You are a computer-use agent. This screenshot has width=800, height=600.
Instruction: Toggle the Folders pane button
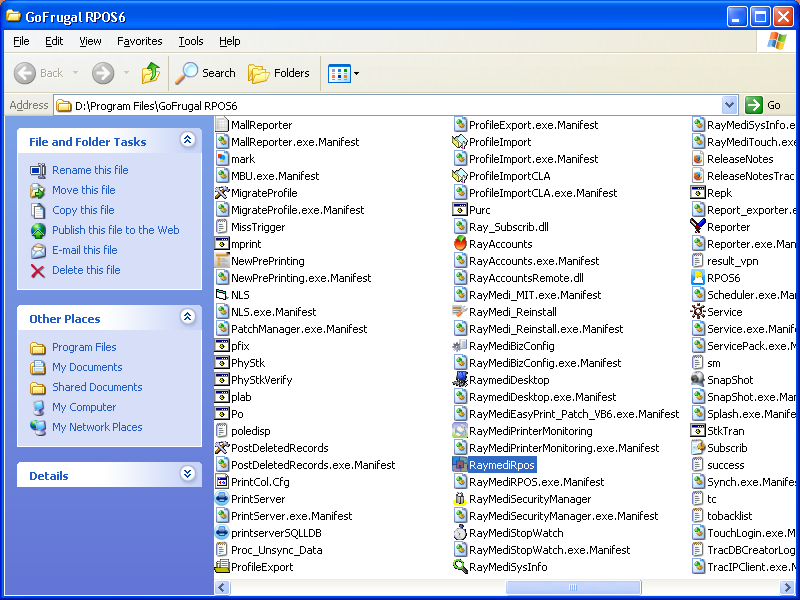[279, 73]
